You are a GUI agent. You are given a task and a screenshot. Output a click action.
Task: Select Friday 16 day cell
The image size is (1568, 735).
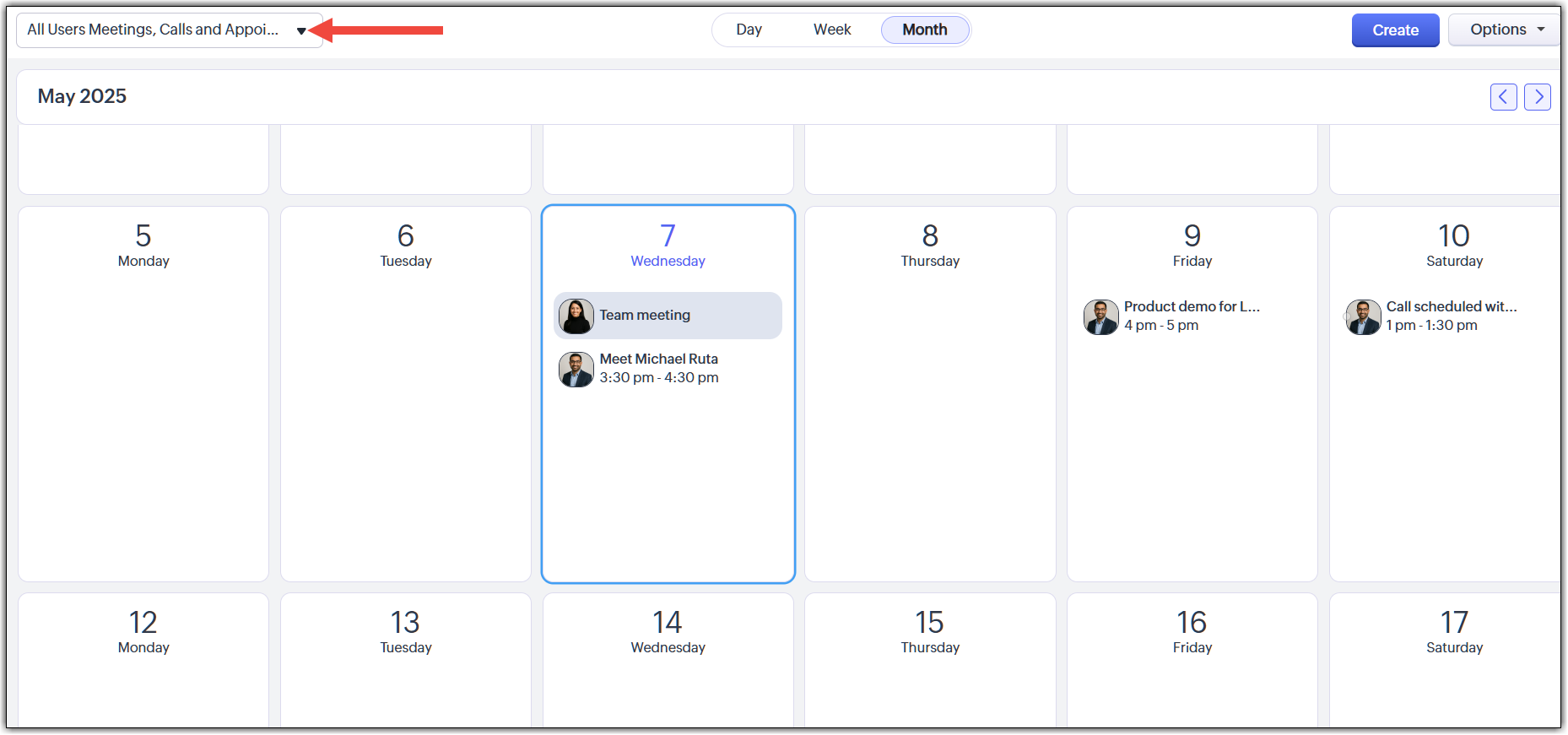point(1192,661)
